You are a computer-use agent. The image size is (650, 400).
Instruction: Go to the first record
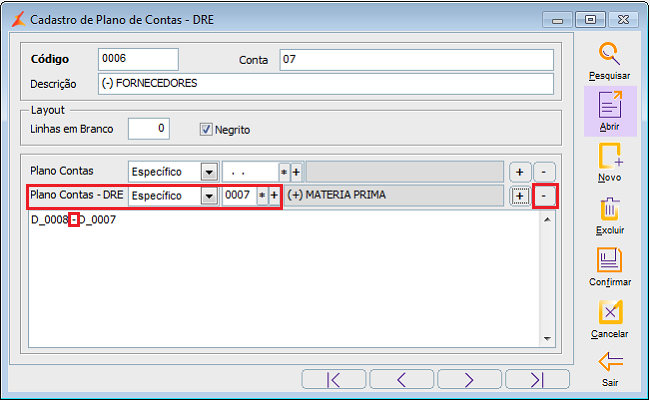(x=334, y=379)
